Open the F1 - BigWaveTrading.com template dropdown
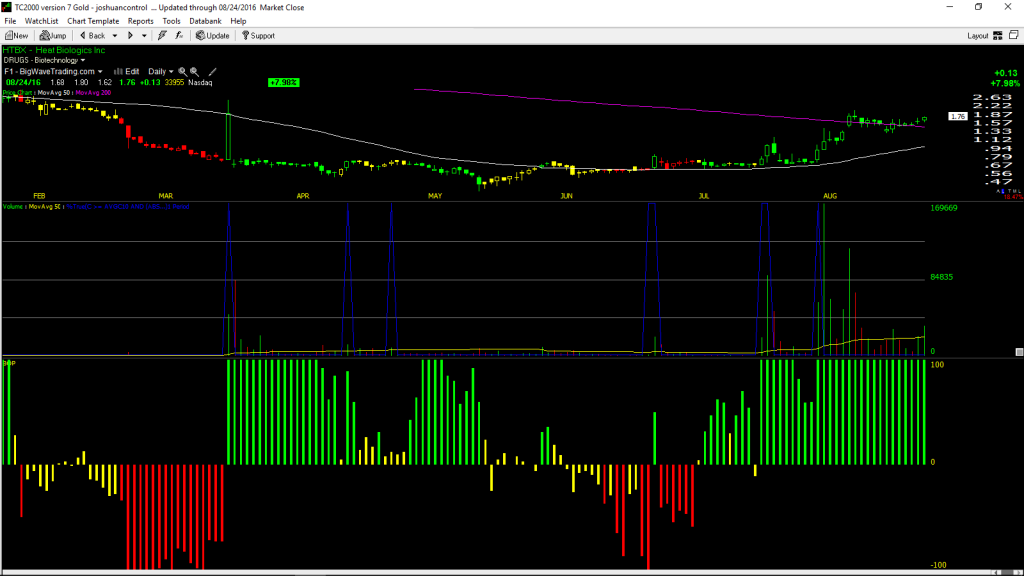Screen dimensions: 1024x576 pos(53,72)
